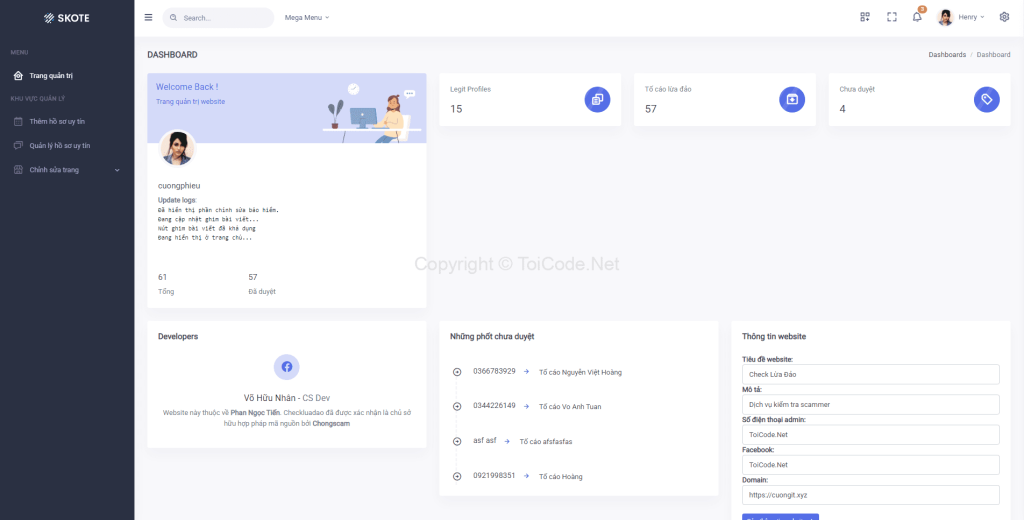1024x520 pixels.
Task: Click Henry's avatar in top bar
Action: point(945,17)
